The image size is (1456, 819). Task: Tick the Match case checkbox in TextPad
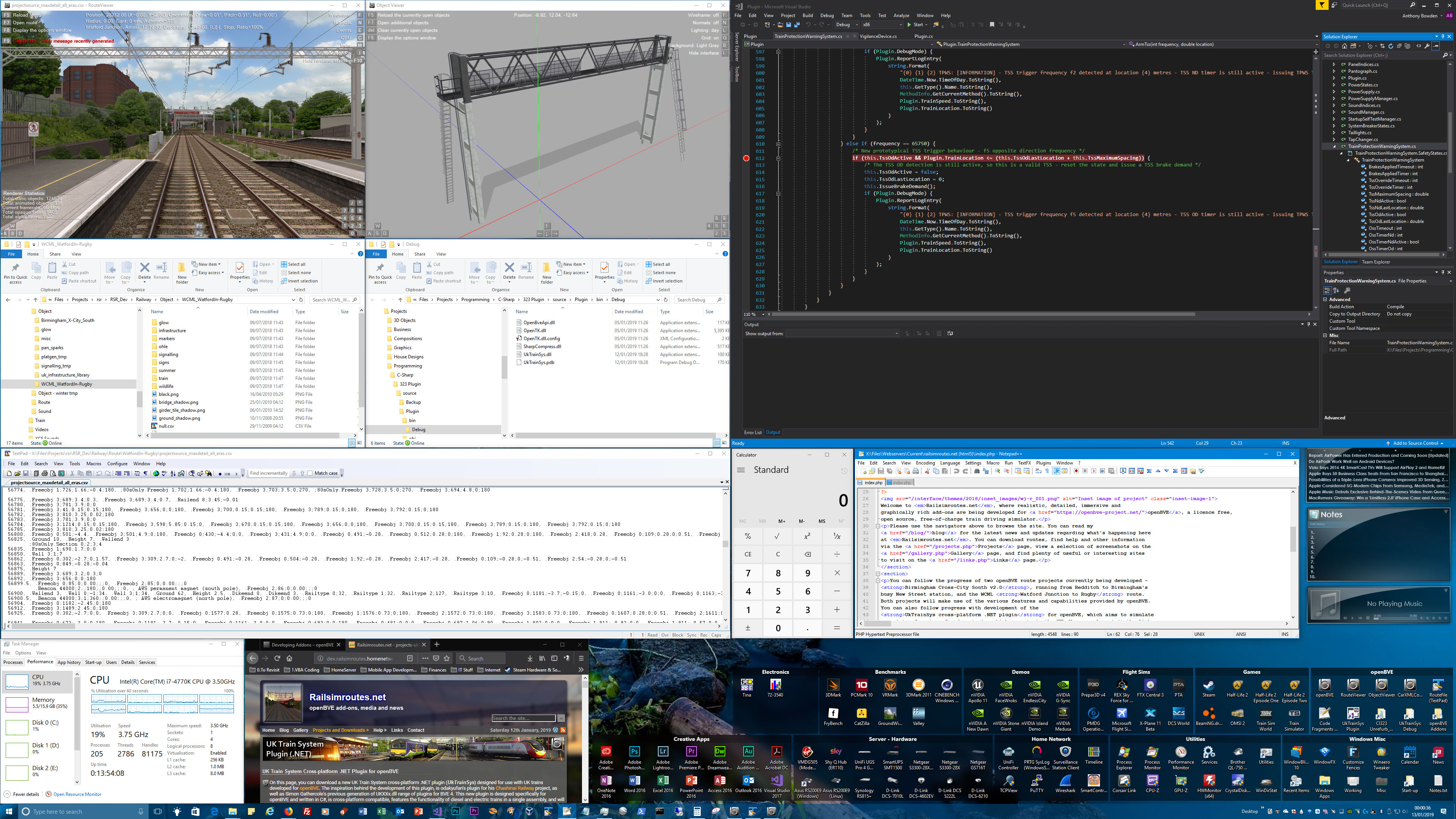(x=310, y=474)
